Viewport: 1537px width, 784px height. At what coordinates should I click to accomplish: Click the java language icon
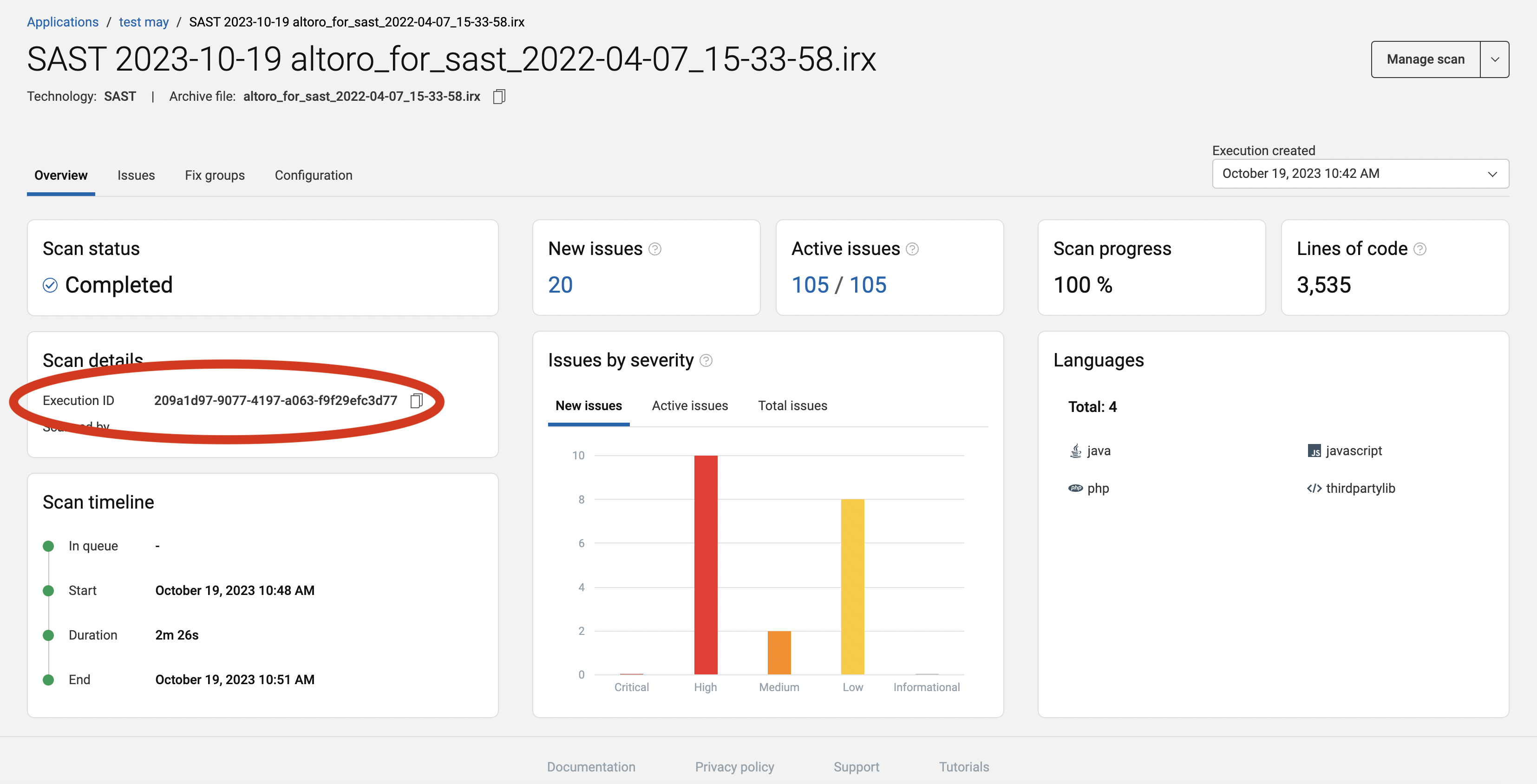tap(1075, 451)
